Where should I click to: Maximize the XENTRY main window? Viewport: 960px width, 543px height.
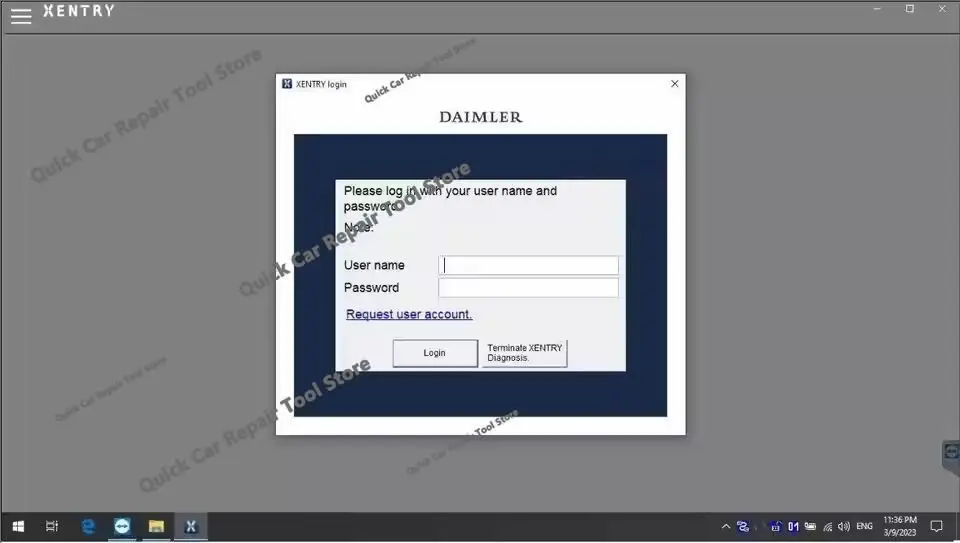pyautogui.click(x=910, y=9)
